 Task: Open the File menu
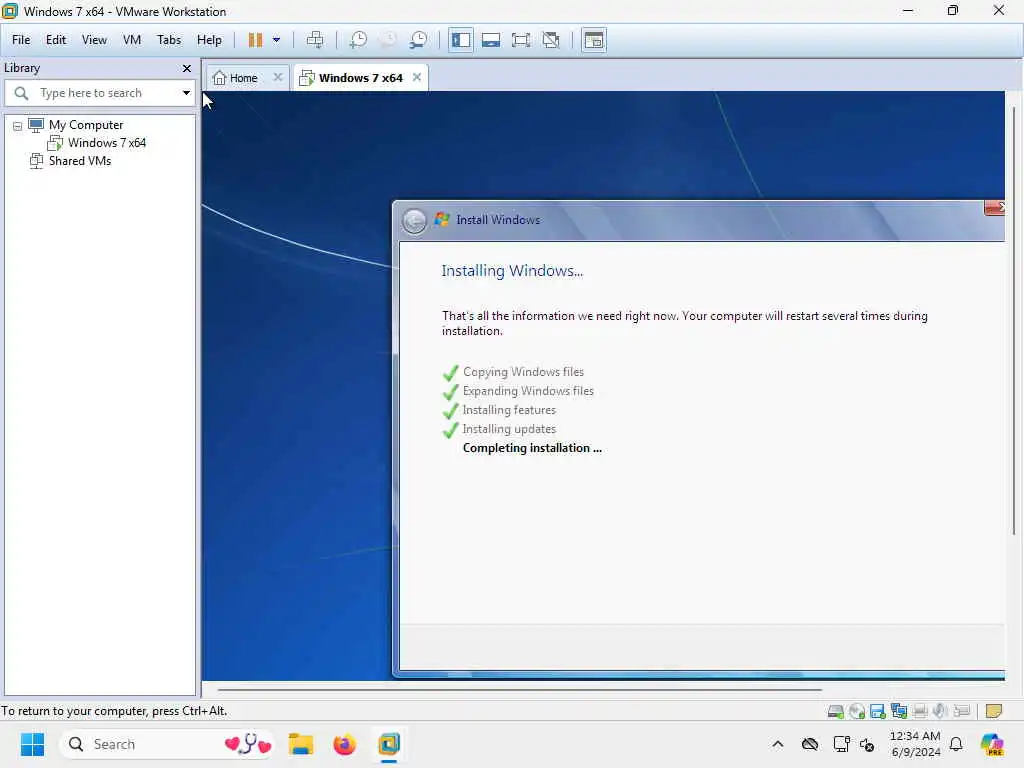[x=21, y=40]
